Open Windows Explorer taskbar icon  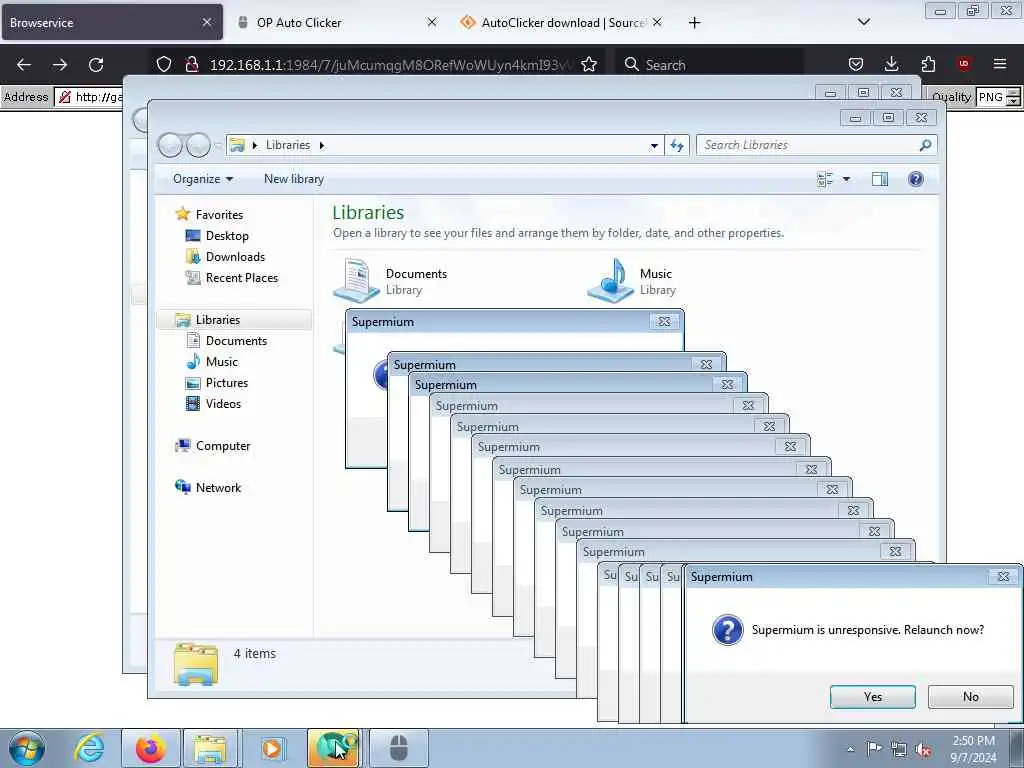[x=210, y=748]
